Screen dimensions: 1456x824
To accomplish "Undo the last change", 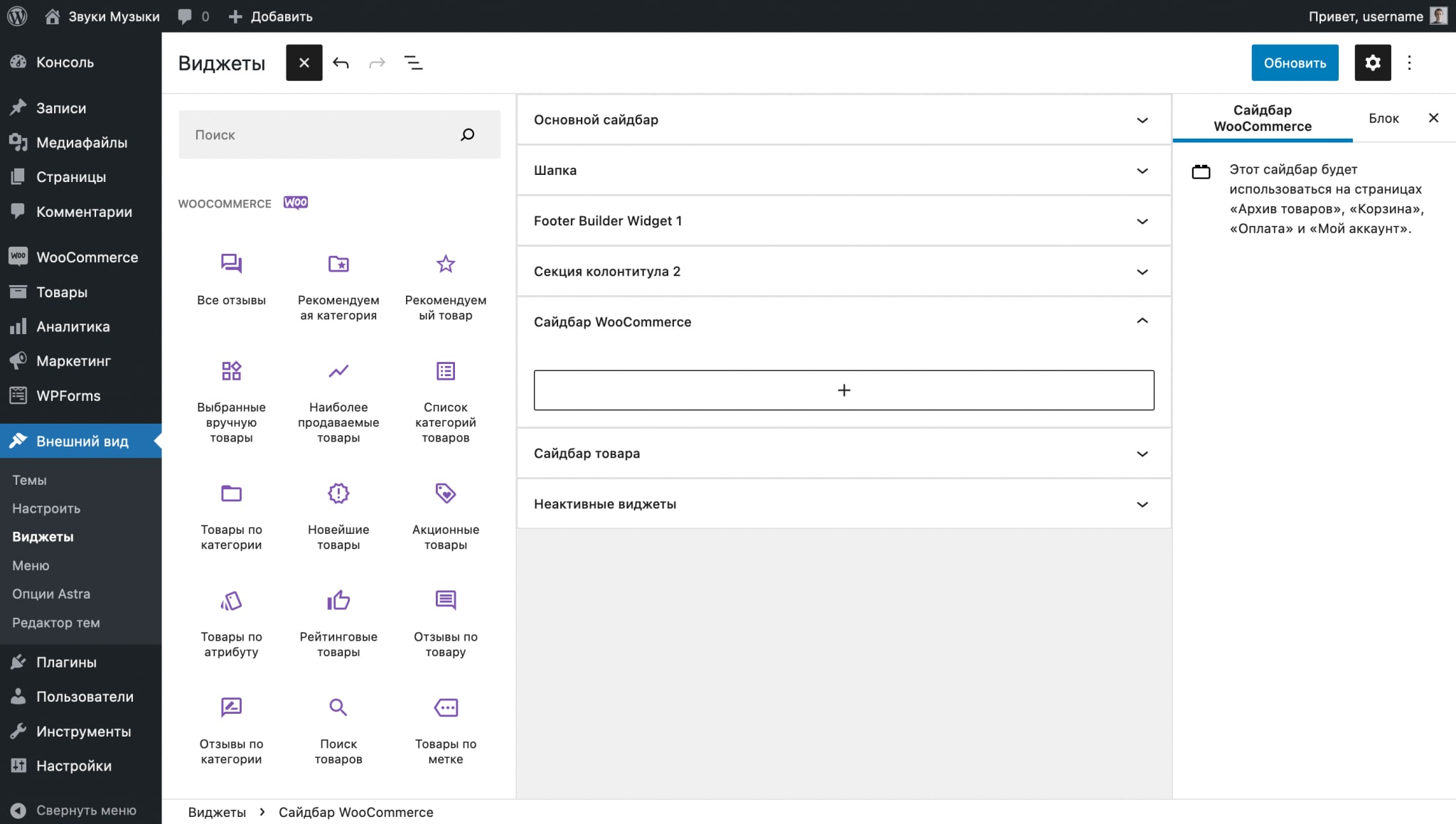I will 341,63.
